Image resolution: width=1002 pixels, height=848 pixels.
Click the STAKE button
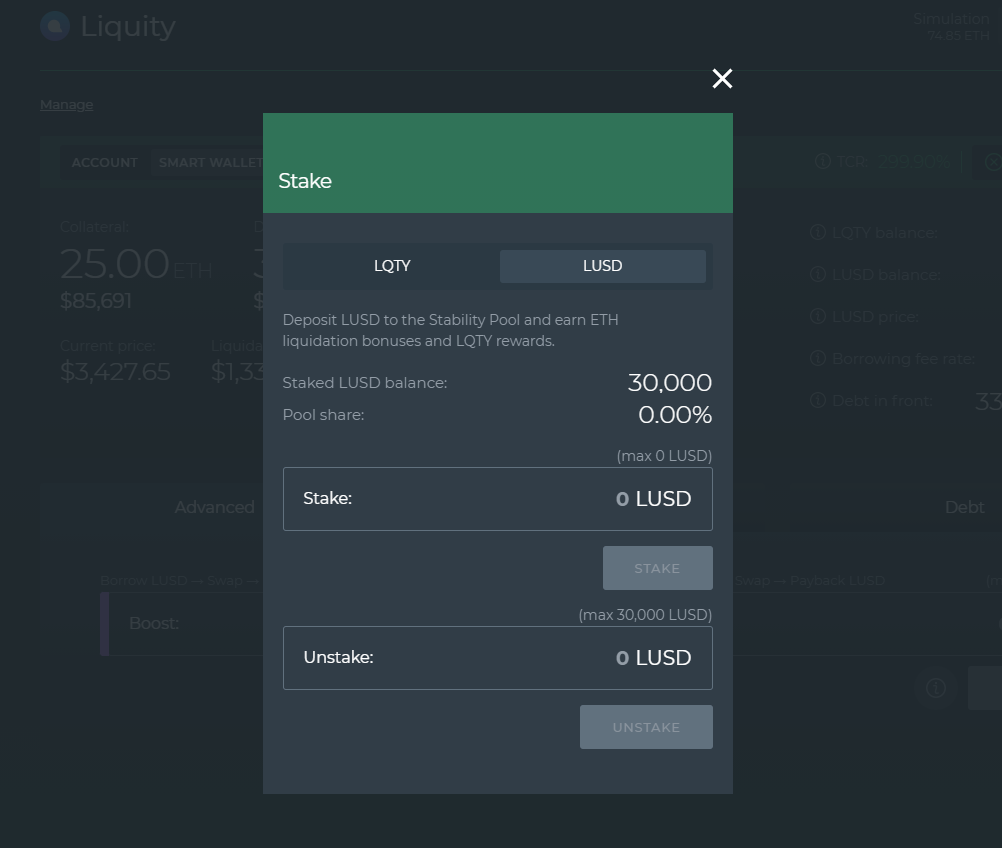(658, 568)
